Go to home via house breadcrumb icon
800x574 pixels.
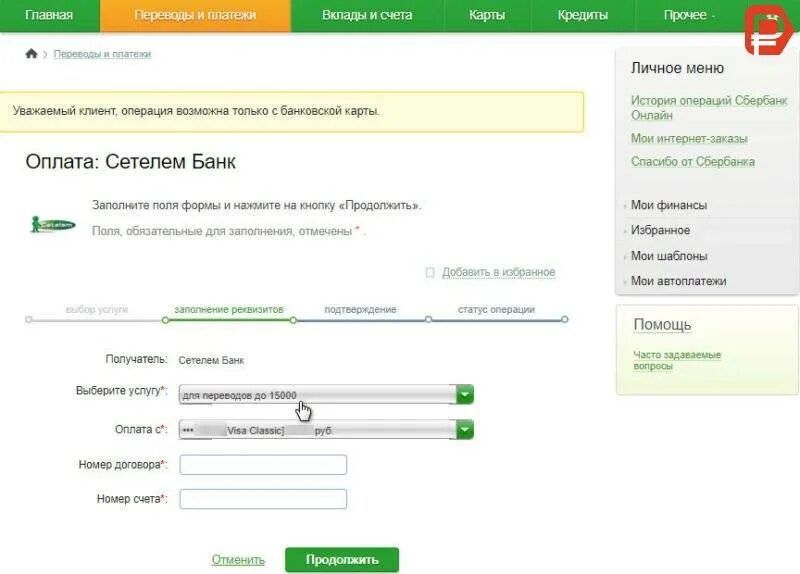(31, 54)
